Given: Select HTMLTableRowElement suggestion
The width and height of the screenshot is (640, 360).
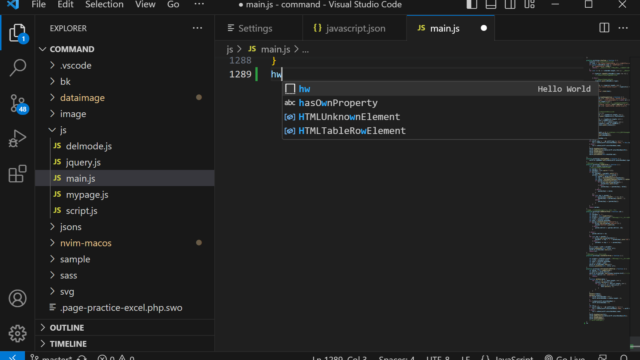Looking at the screenshot, I should pyautogui.click(x=440, y=131).
